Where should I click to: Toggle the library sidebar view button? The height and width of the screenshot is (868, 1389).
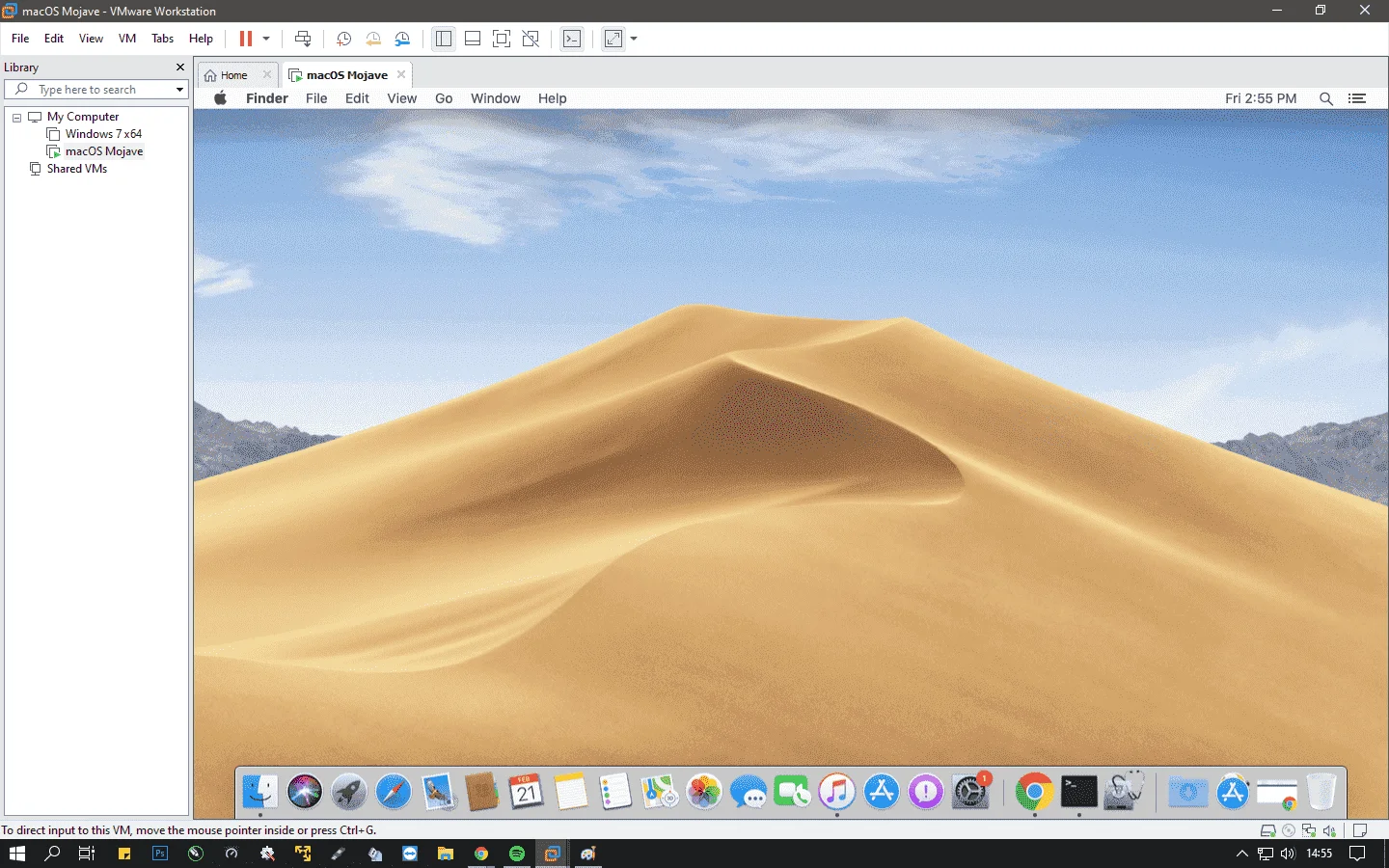point(444,39)
